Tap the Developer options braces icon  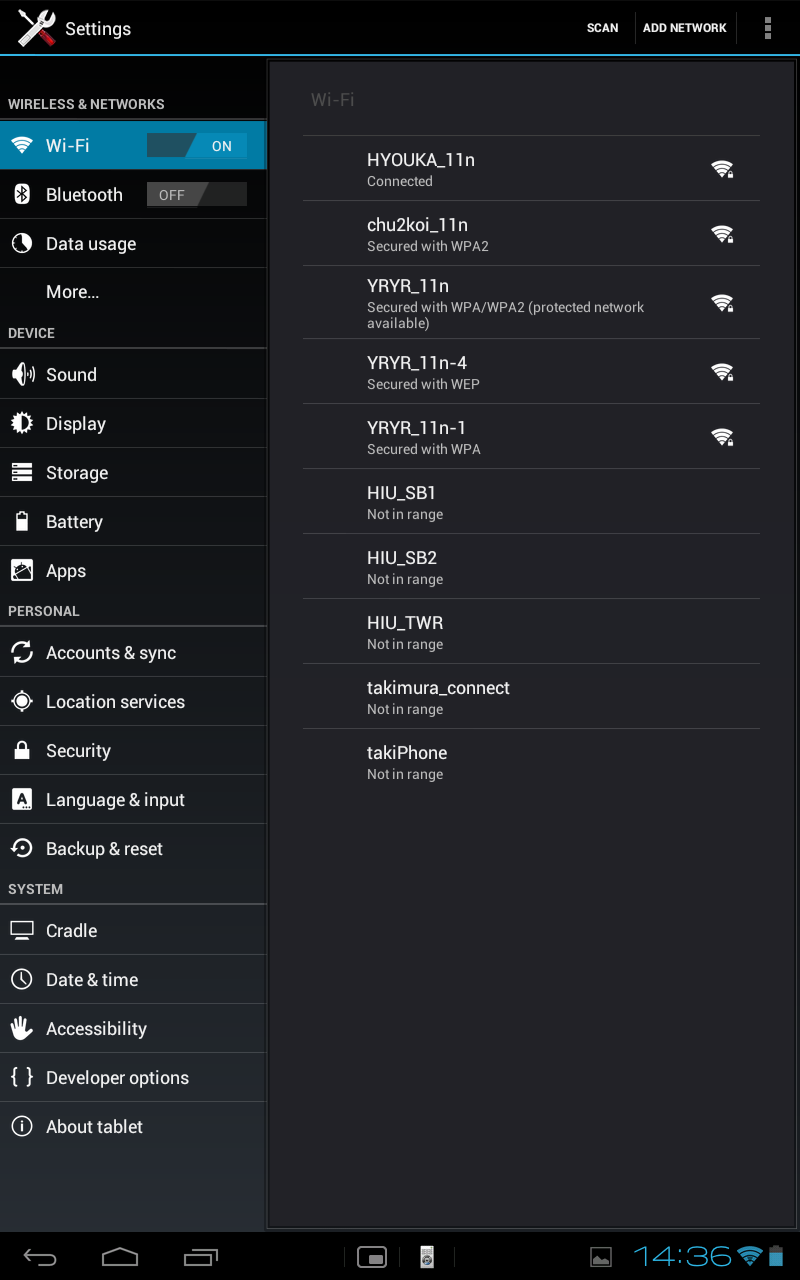(21, 1077)
